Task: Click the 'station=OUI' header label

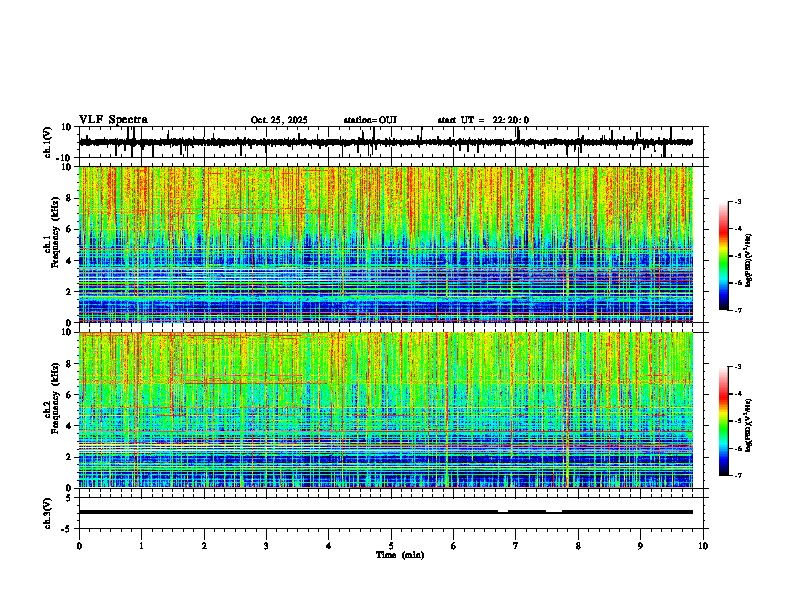Action: (370, 120)
